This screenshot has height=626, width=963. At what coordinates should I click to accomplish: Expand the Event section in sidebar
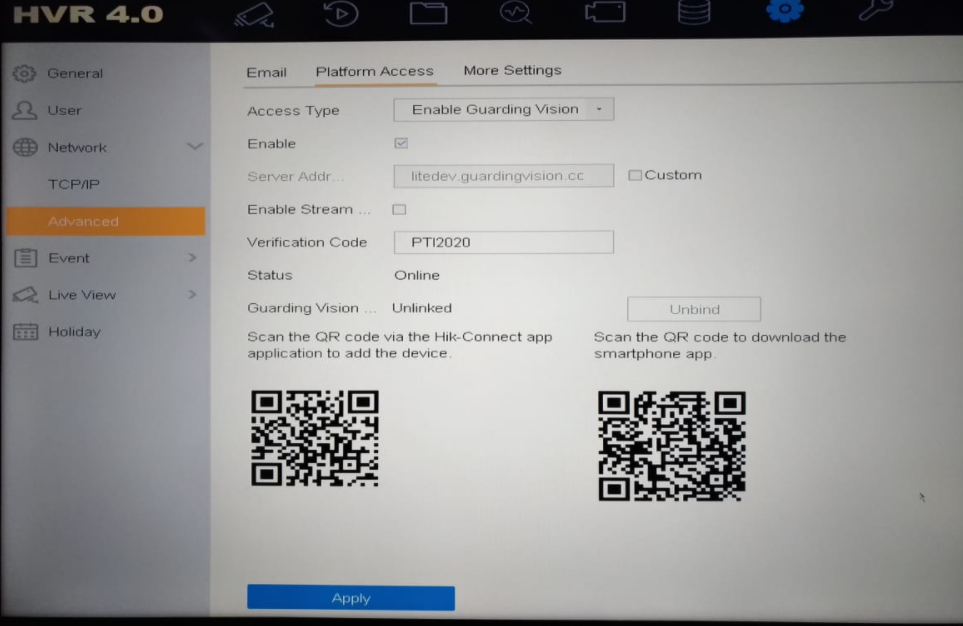pos(192,258)
